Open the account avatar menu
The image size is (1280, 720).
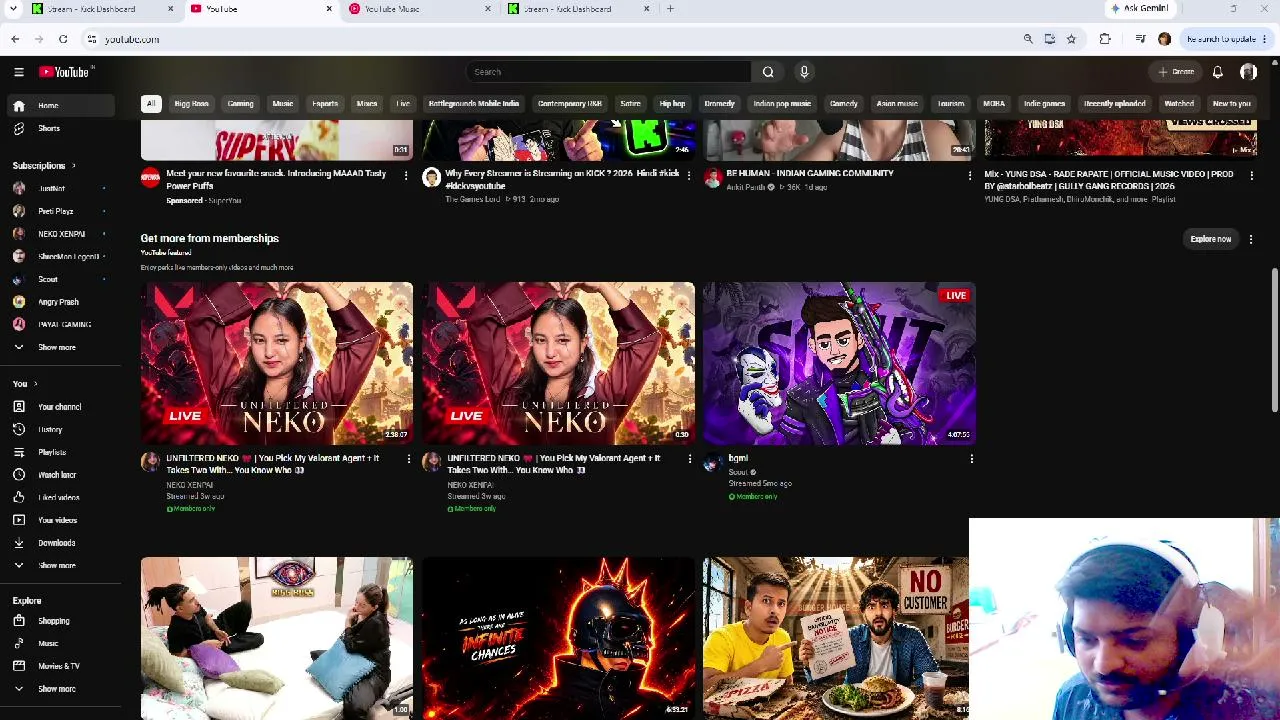1248,72
